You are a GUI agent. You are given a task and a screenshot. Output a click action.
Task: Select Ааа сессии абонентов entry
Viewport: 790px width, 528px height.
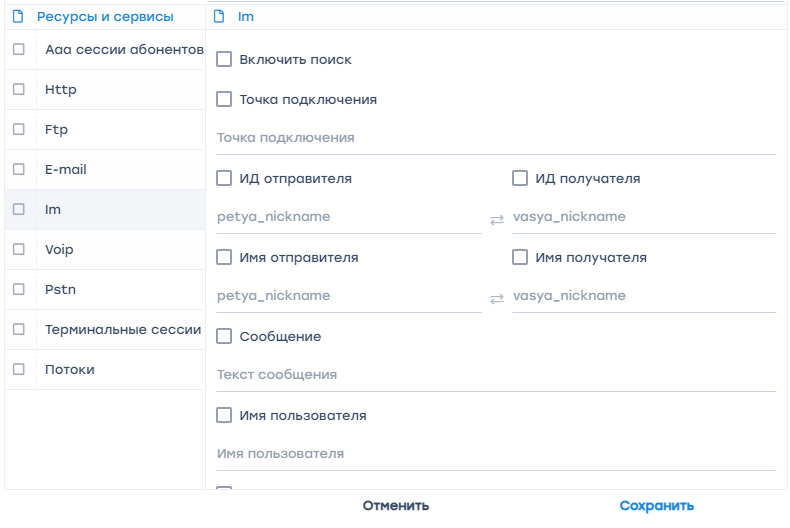pos(124,49)
